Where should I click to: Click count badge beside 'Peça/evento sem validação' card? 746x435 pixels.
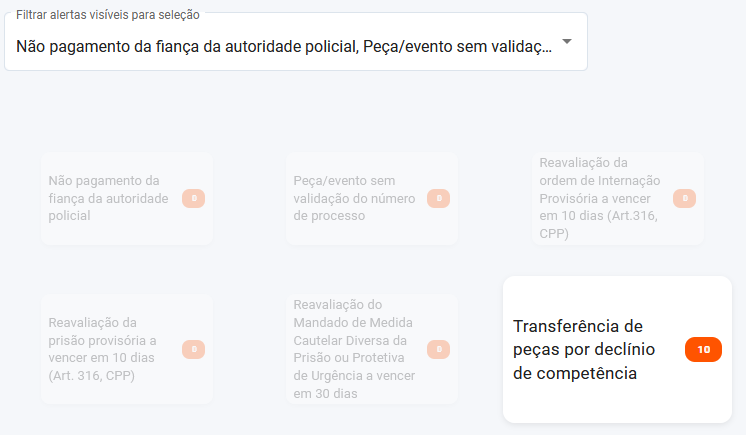[438, 198]
